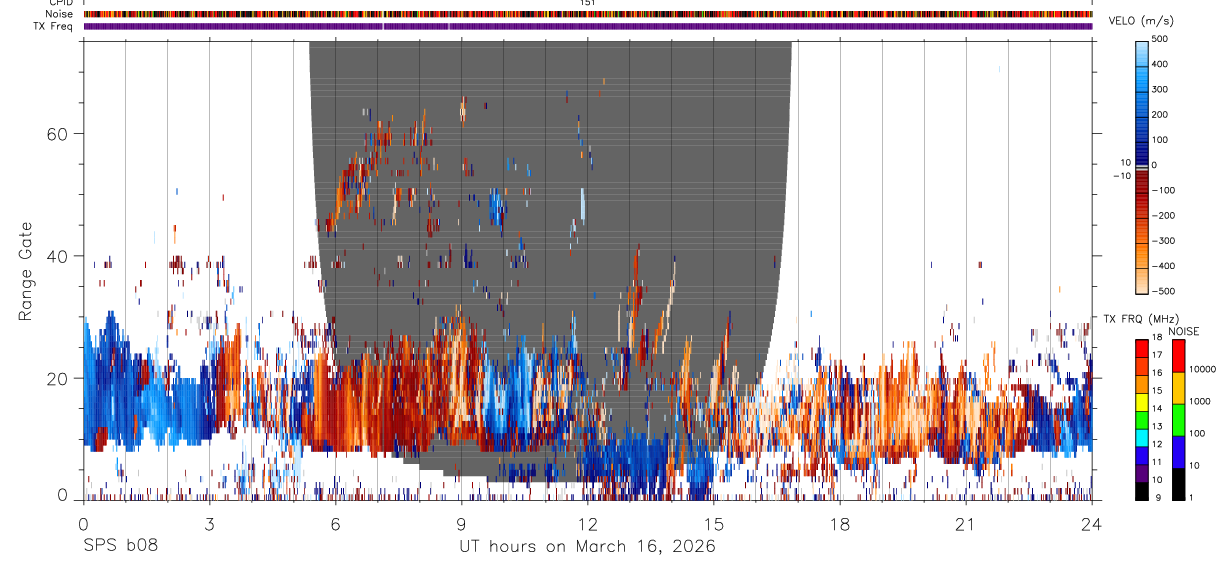The height and width of the screenshot is (567, 1228).
Task: Select the purple 10-11 MHz frequency swatch
Action: click(x=1142, y=473)
